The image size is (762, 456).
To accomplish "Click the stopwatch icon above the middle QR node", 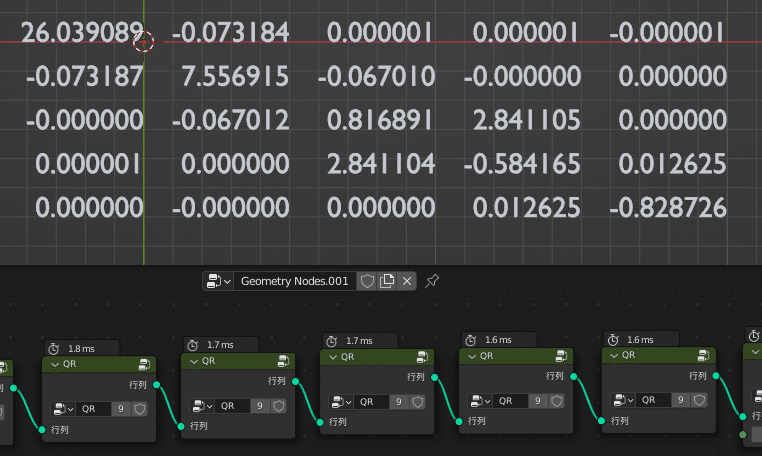I will click(x=332, y=341).
